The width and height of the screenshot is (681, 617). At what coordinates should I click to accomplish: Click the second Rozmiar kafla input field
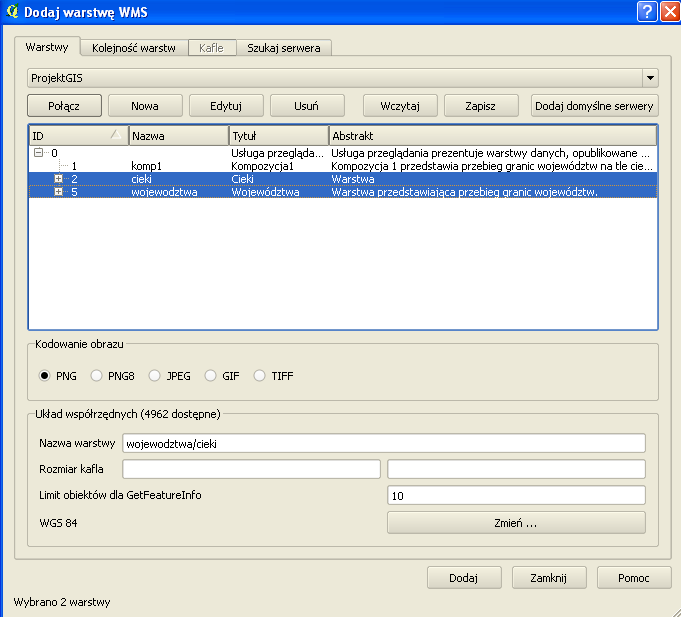pos(516,469)
